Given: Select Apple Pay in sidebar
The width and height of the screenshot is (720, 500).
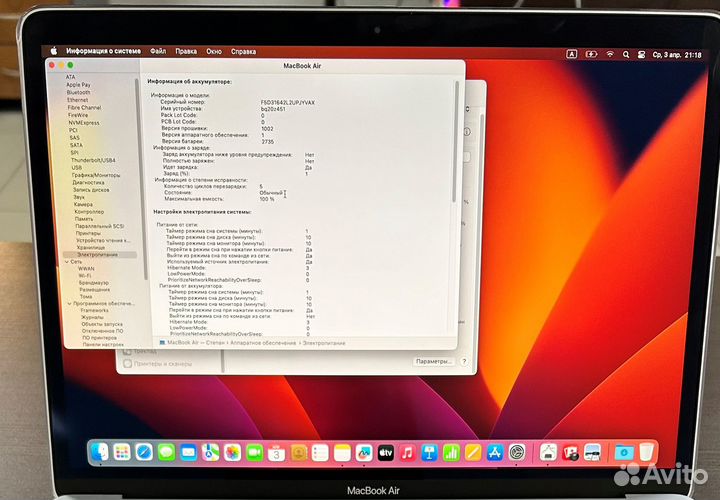Looking at the screenshot, I should 78,84.
